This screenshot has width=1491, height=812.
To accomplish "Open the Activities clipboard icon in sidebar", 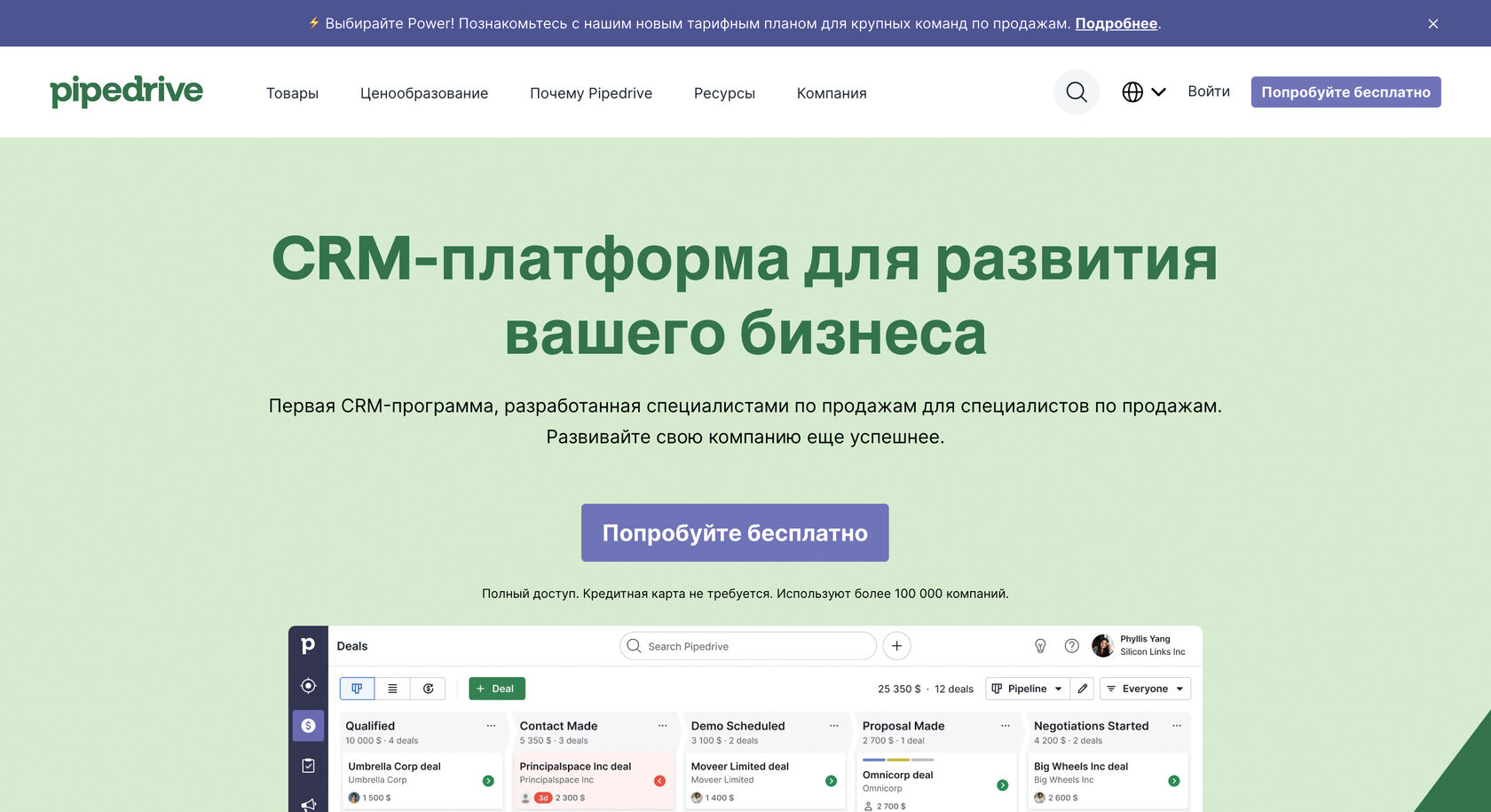I will [x=308, y=766].
